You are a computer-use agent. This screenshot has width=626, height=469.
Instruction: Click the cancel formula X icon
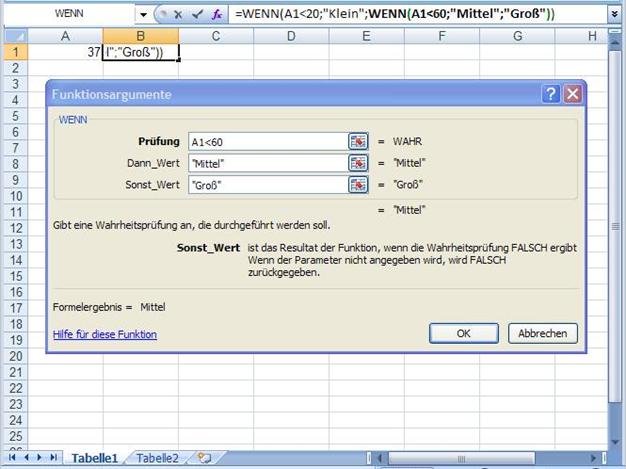coord(178,15)
